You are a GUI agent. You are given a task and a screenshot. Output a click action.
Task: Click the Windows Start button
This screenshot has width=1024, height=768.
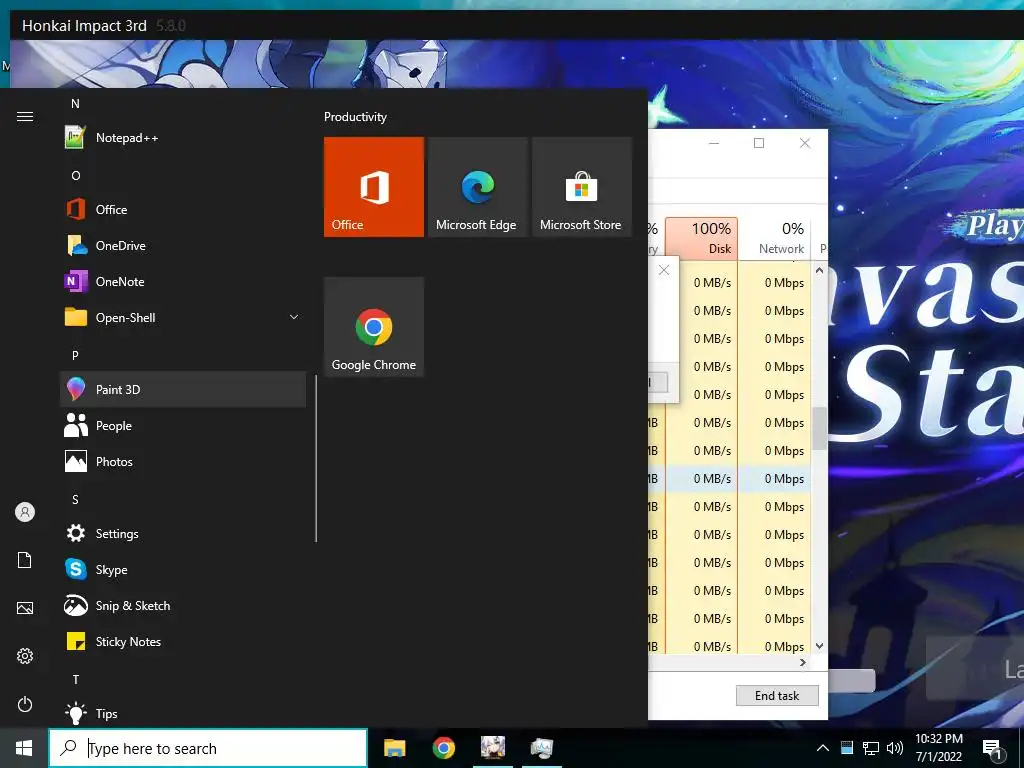[24, 748]
